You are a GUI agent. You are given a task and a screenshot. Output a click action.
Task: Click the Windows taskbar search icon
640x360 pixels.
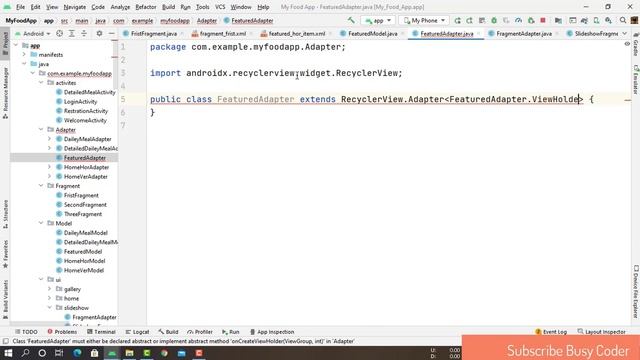tap(25, 353)
